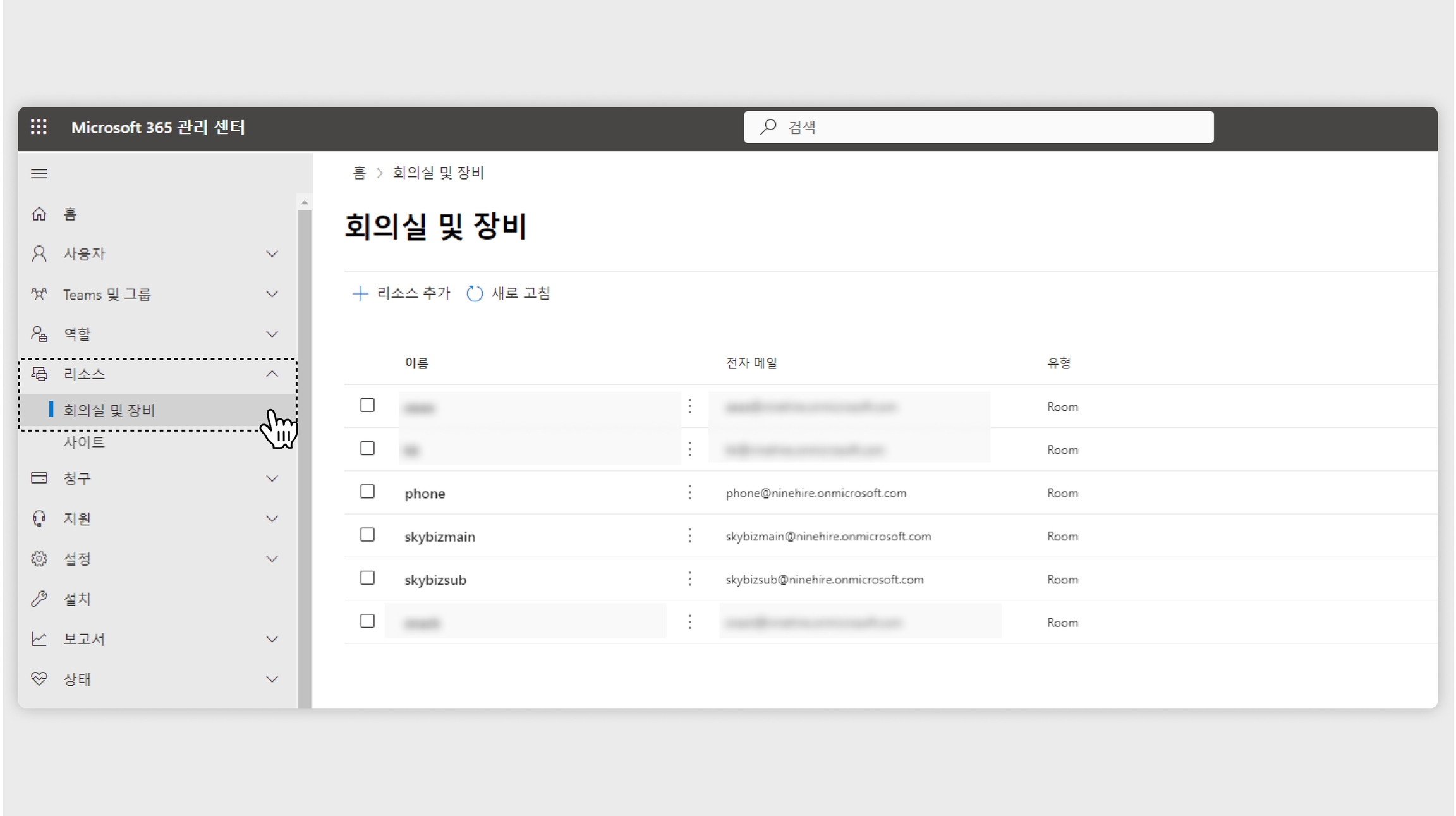Collapse the 리소스 section chevron

pyautogui.click(x=272, y=374)
